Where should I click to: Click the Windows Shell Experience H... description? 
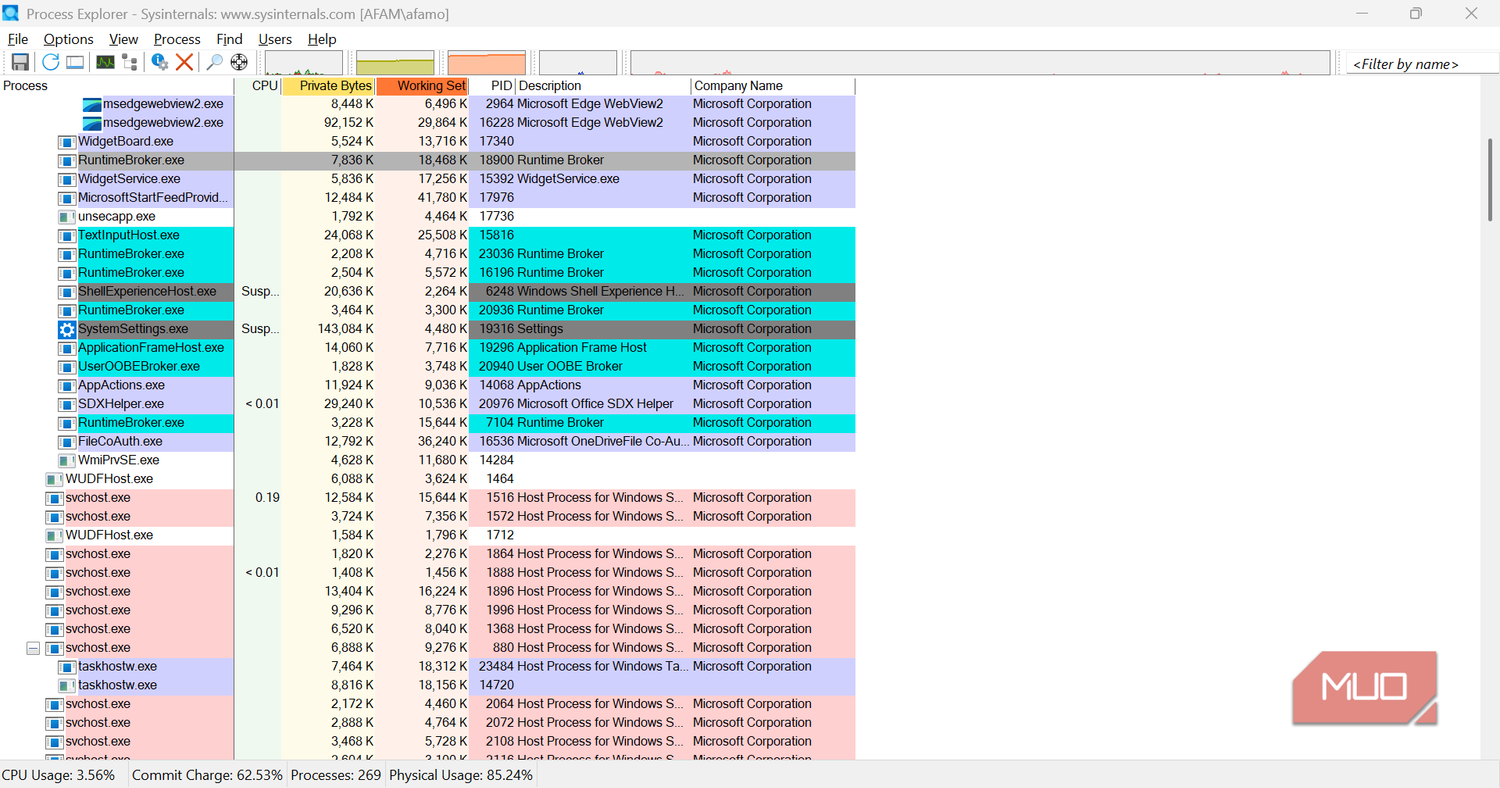(602, 291)
